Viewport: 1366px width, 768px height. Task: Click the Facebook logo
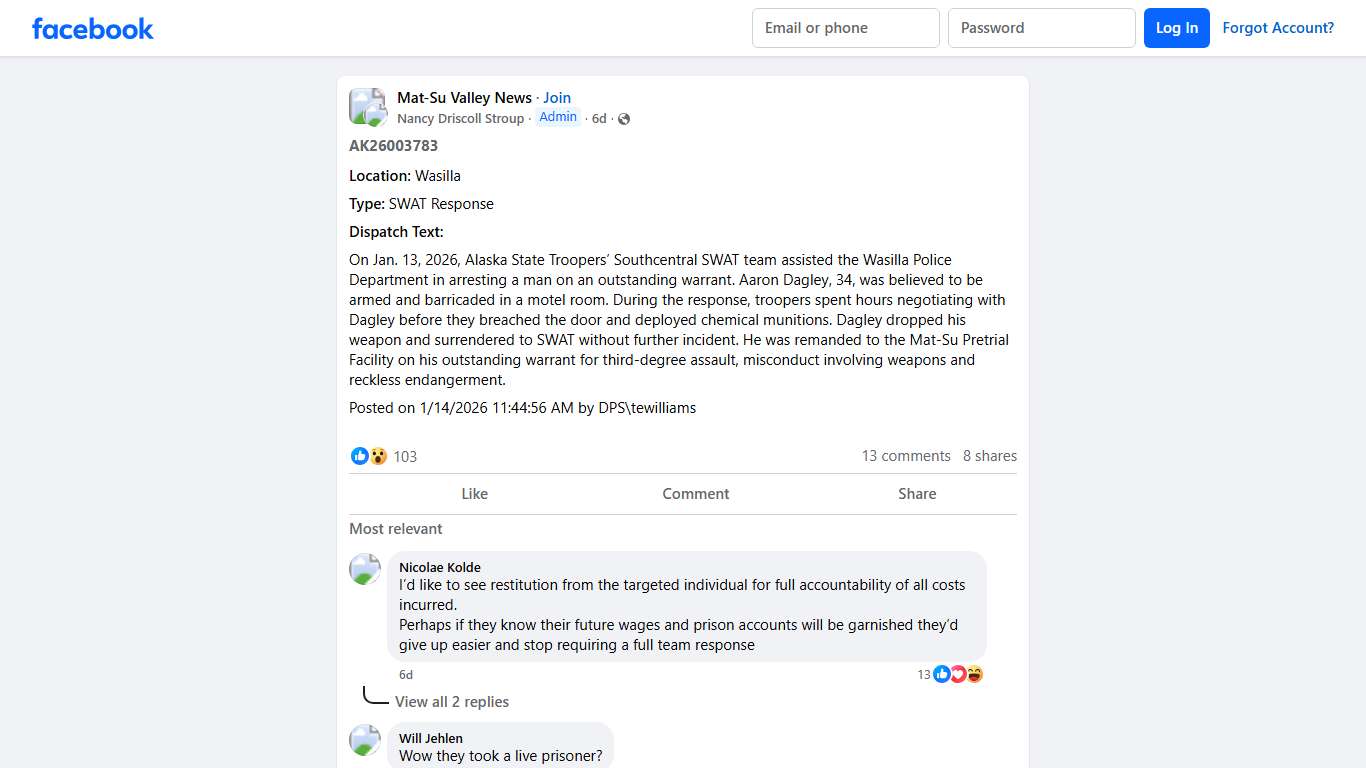[93, 28]
